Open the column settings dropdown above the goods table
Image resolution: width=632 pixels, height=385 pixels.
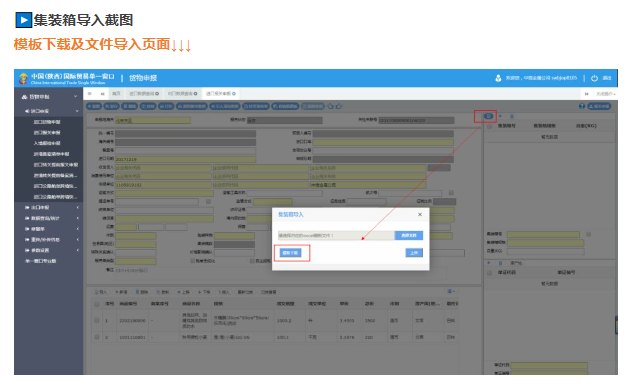pyautogui.click(x=451, y=291)
